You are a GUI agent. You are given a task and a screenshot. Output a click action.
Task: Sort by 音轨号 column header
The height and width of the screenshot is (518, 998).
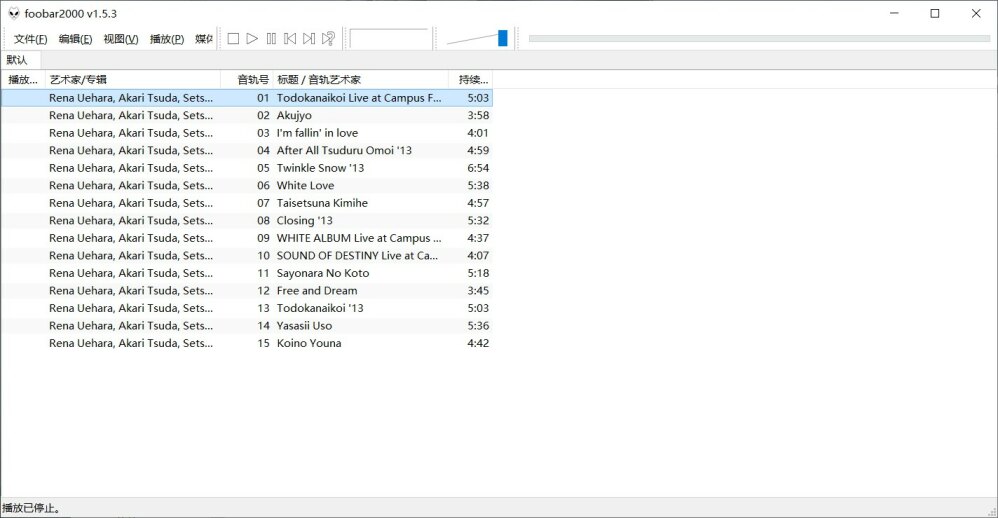(246, 80)
